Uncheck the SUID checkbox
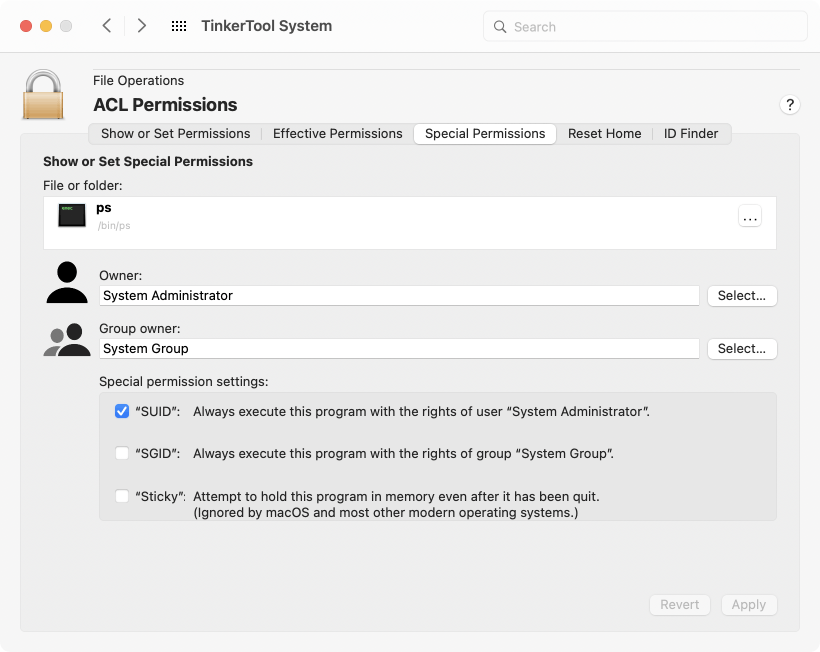This screenshot has height=652, width=820. (x=122, y=411)
